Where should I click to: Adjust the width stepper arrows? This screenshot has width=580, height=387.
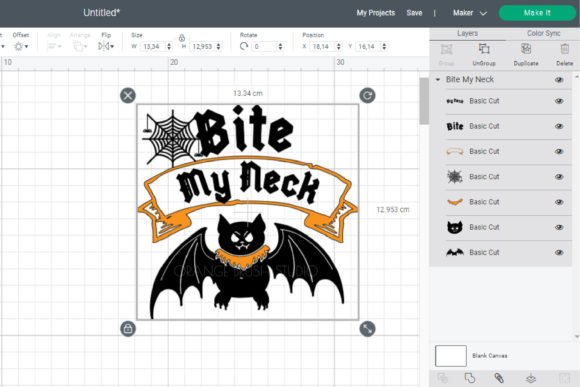169,47
